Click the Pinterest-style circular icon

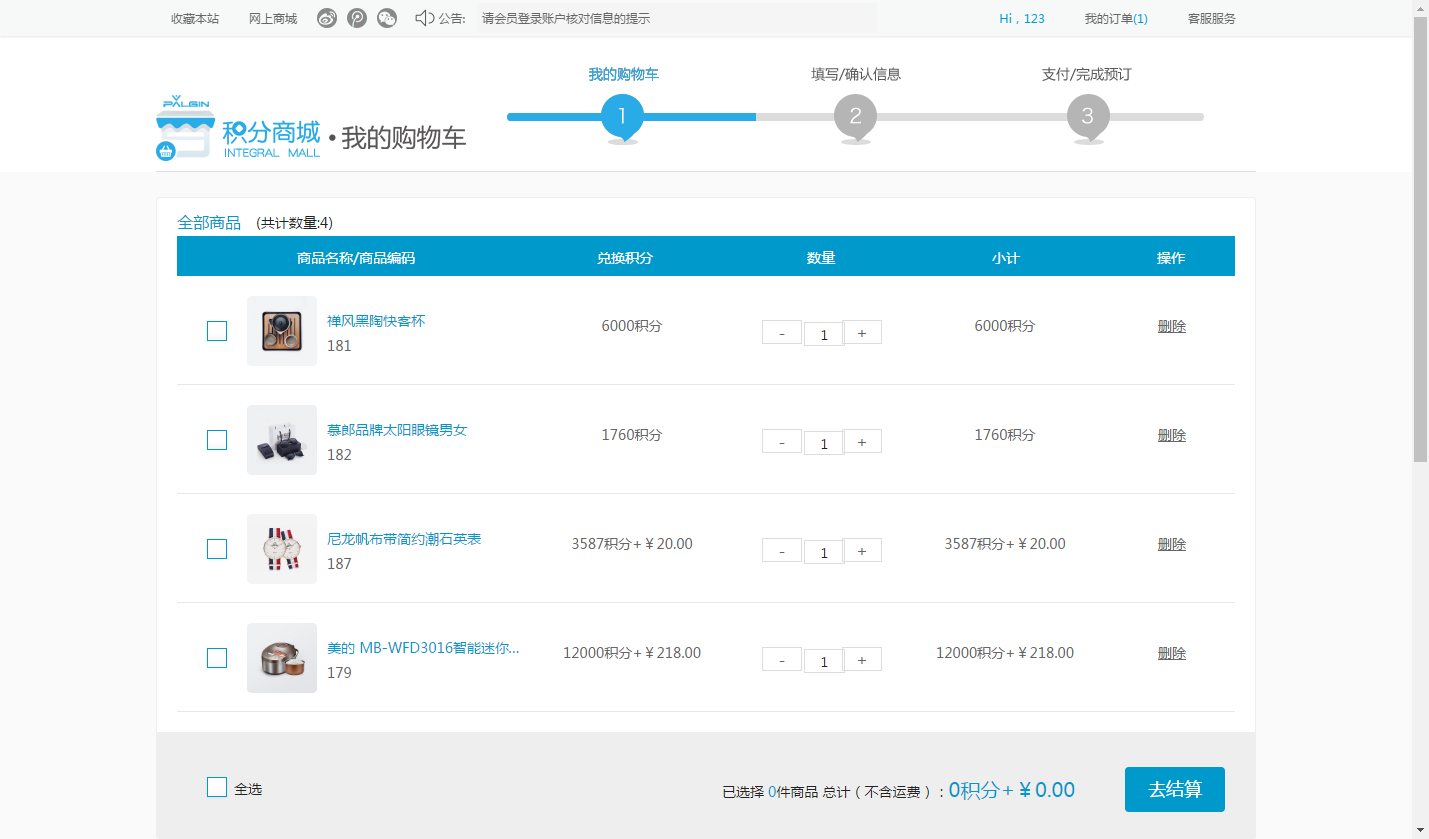pos(357,18)
